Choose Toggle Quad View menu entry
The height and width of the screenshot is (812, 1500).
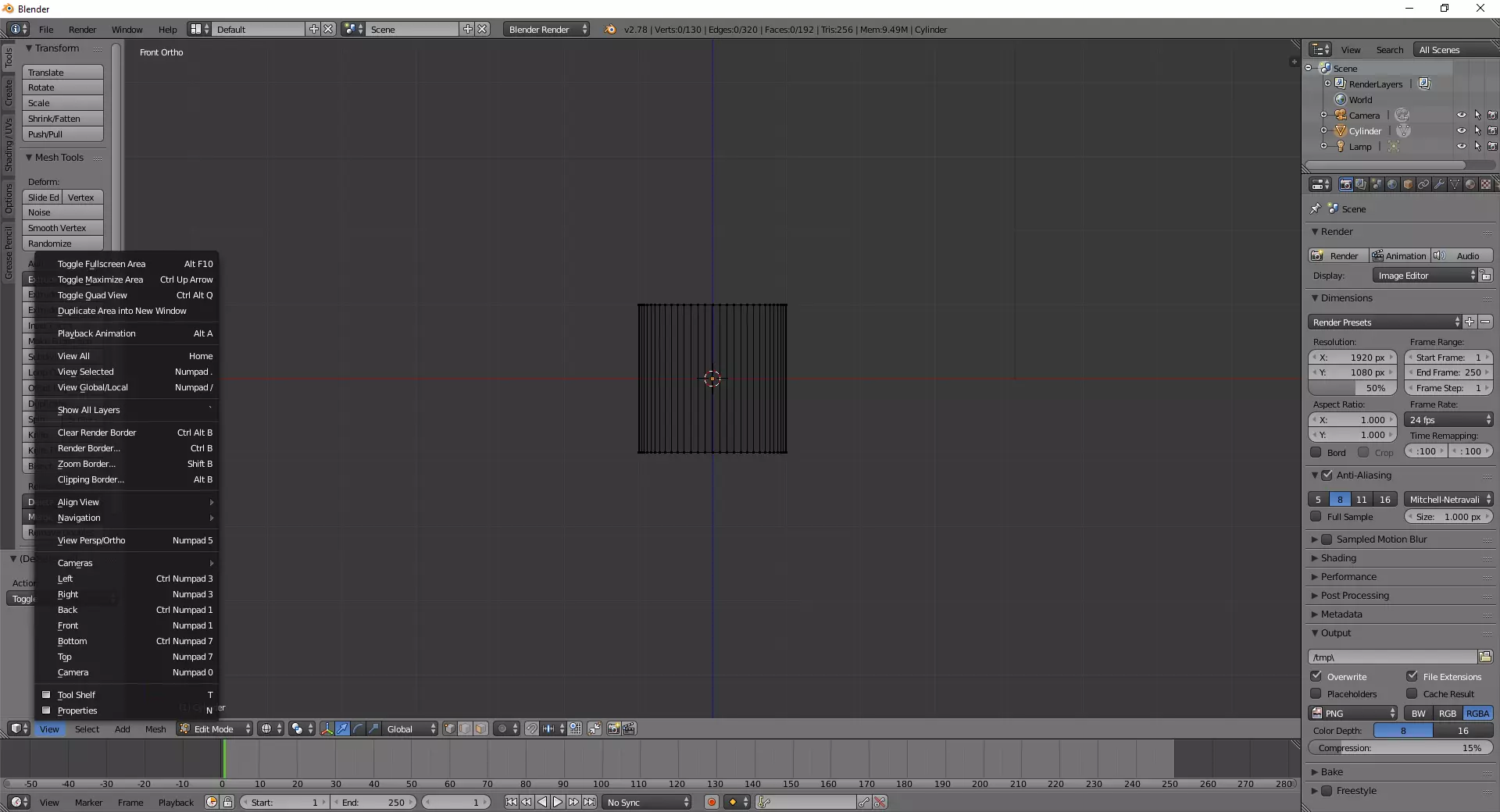tap(127, 295)
